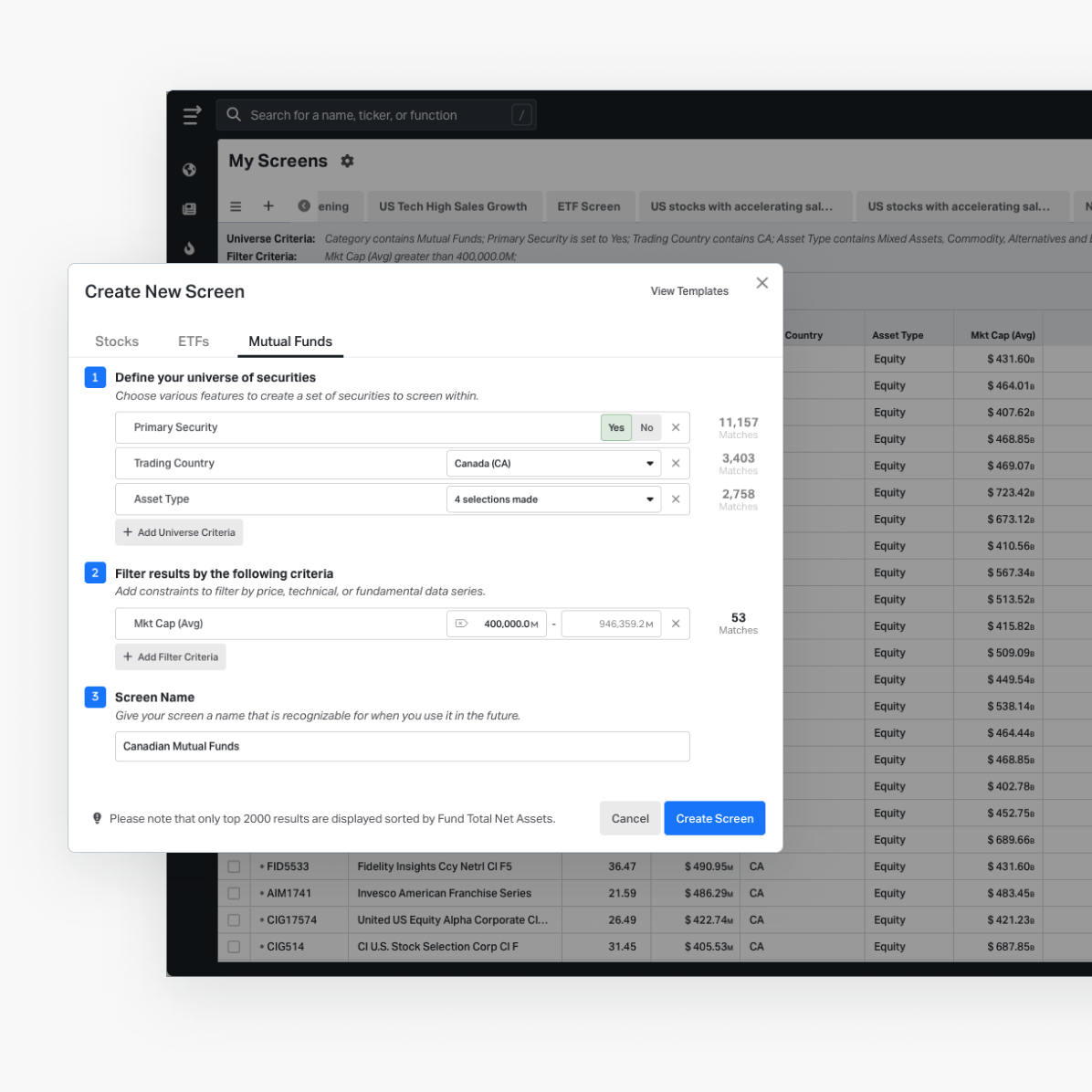Remove the Mkt Cap (Avg) filter
1092x1092 pixels.
pos(676,624)
